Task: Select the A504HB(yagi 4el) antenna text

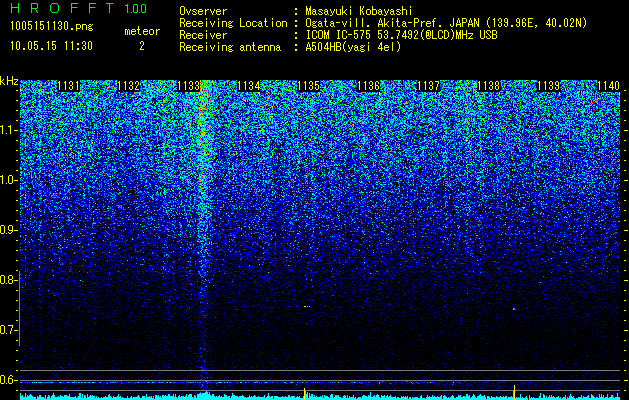Action: click(x=353, y=47)
